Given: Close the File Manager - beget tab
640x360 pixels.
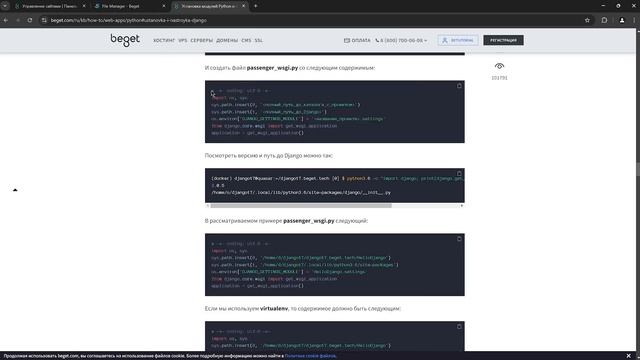Looking at the screenshot, I should (164, 6).
